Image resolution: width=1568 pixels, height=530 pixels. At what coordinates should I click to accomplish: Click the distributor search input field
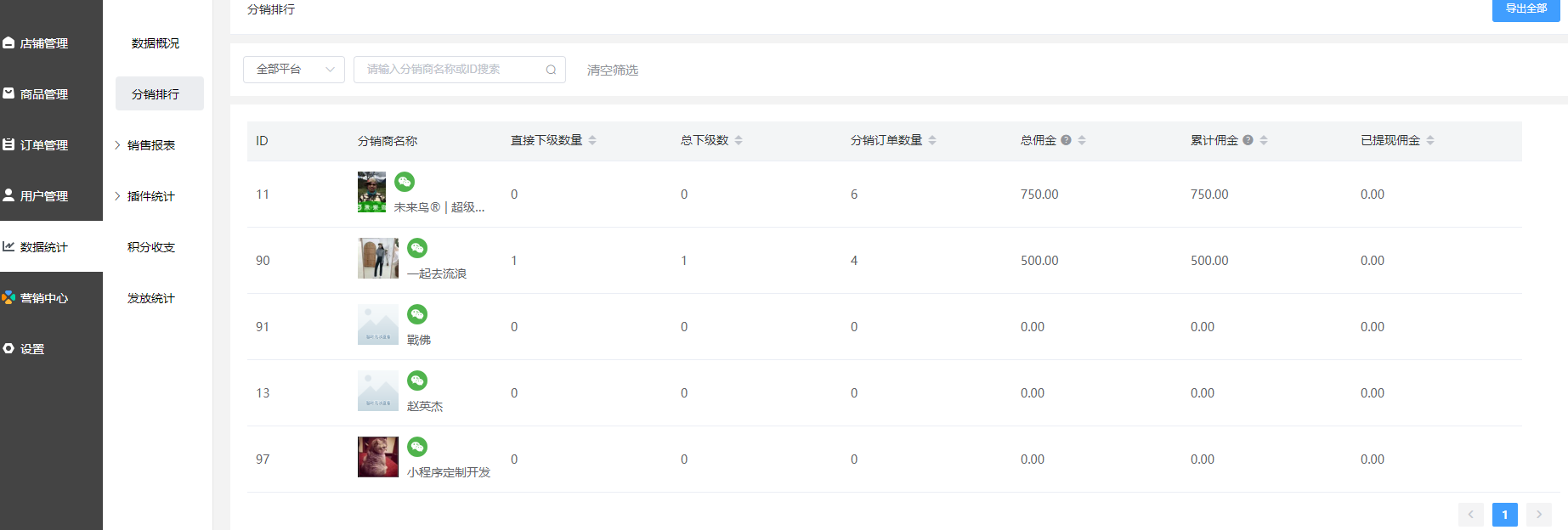pyautogui.click(x=450, y=70)
